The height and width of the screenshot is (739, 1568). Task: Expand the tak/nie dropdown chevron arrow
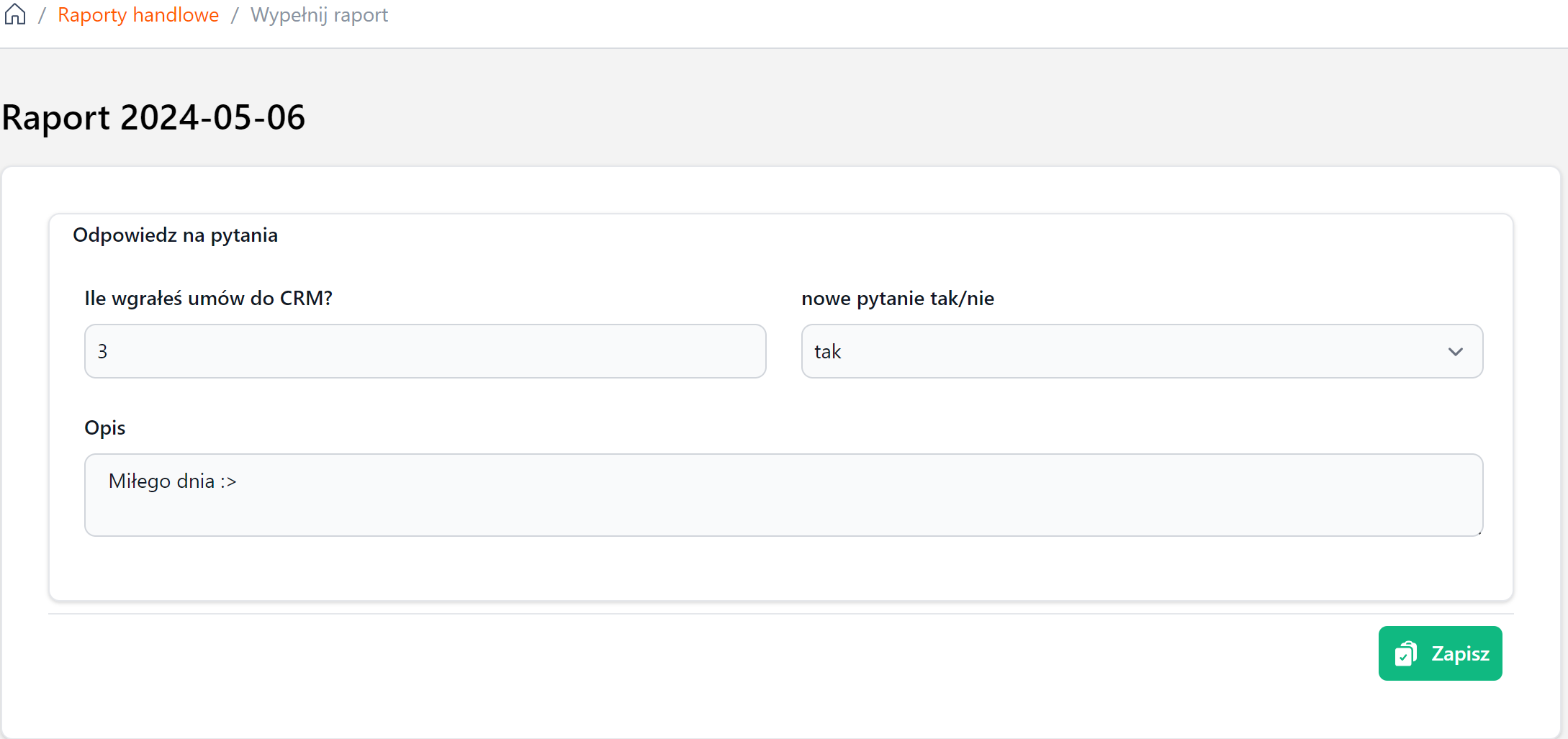coord(1455,352)
